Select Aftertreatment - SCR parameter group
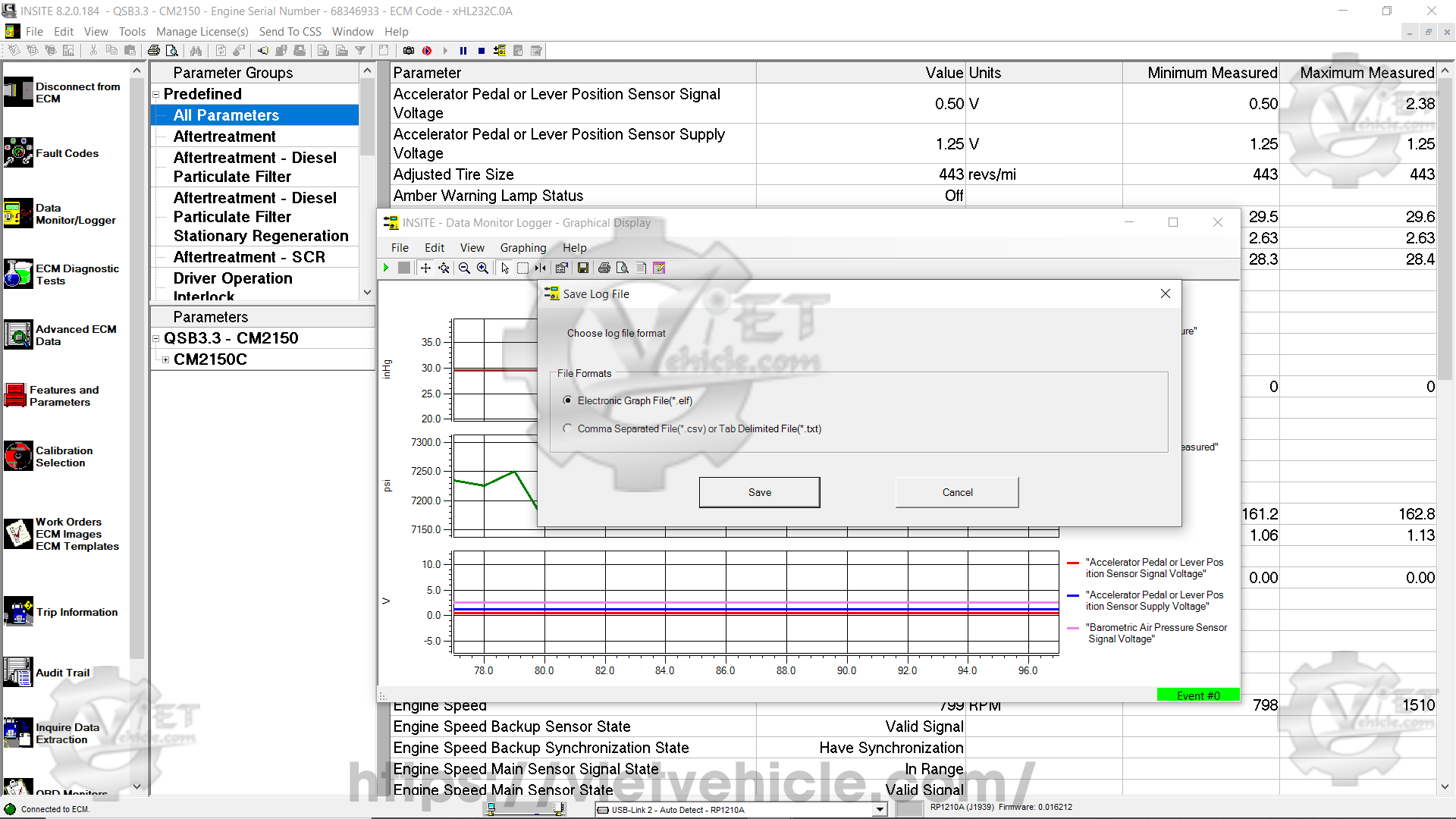The width and height of the screenshot is (1456, 819). click(249, 257)
